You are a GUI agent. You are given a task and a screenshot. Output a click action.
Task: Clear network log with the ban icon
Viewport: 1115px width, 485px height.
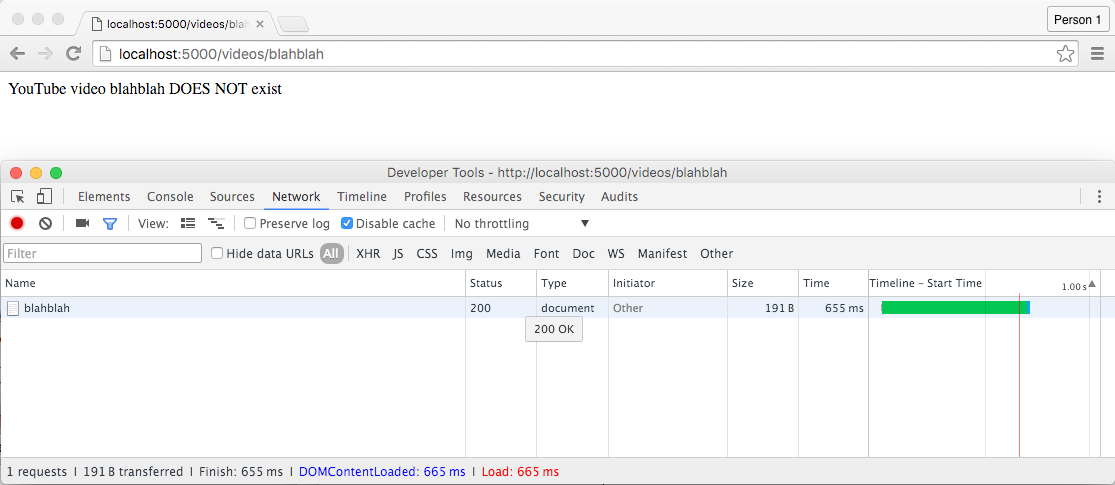[46, 223]
